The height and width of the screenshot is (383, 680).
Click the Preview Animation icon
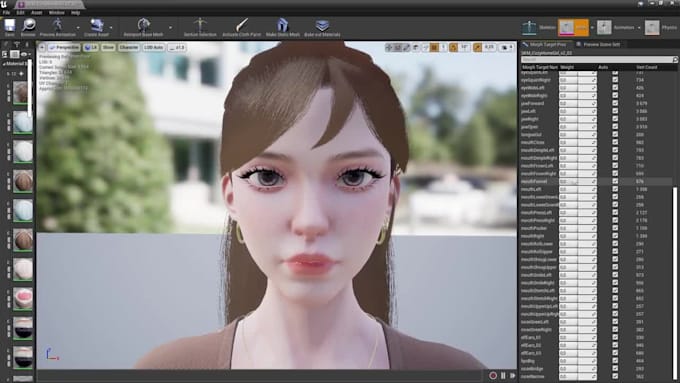[x=57, y=25]
